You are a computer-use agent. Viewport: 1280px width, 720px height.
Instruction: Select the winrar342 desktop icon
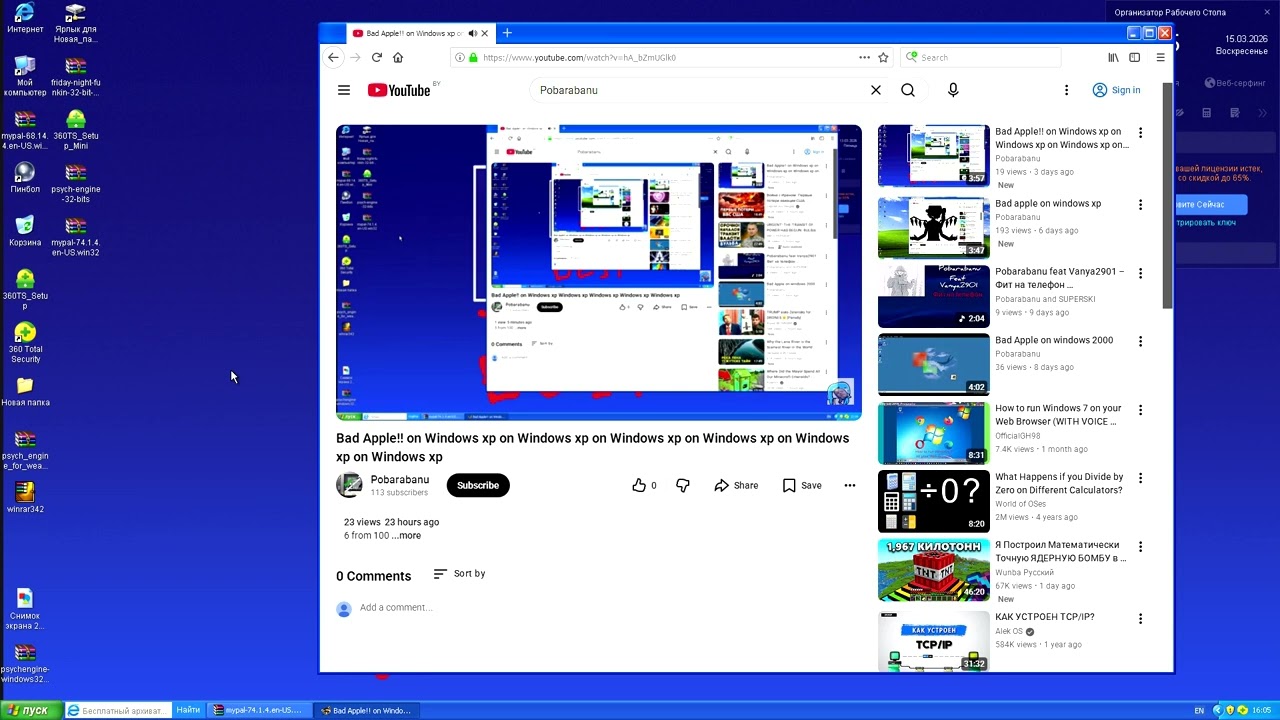point(25,497)
